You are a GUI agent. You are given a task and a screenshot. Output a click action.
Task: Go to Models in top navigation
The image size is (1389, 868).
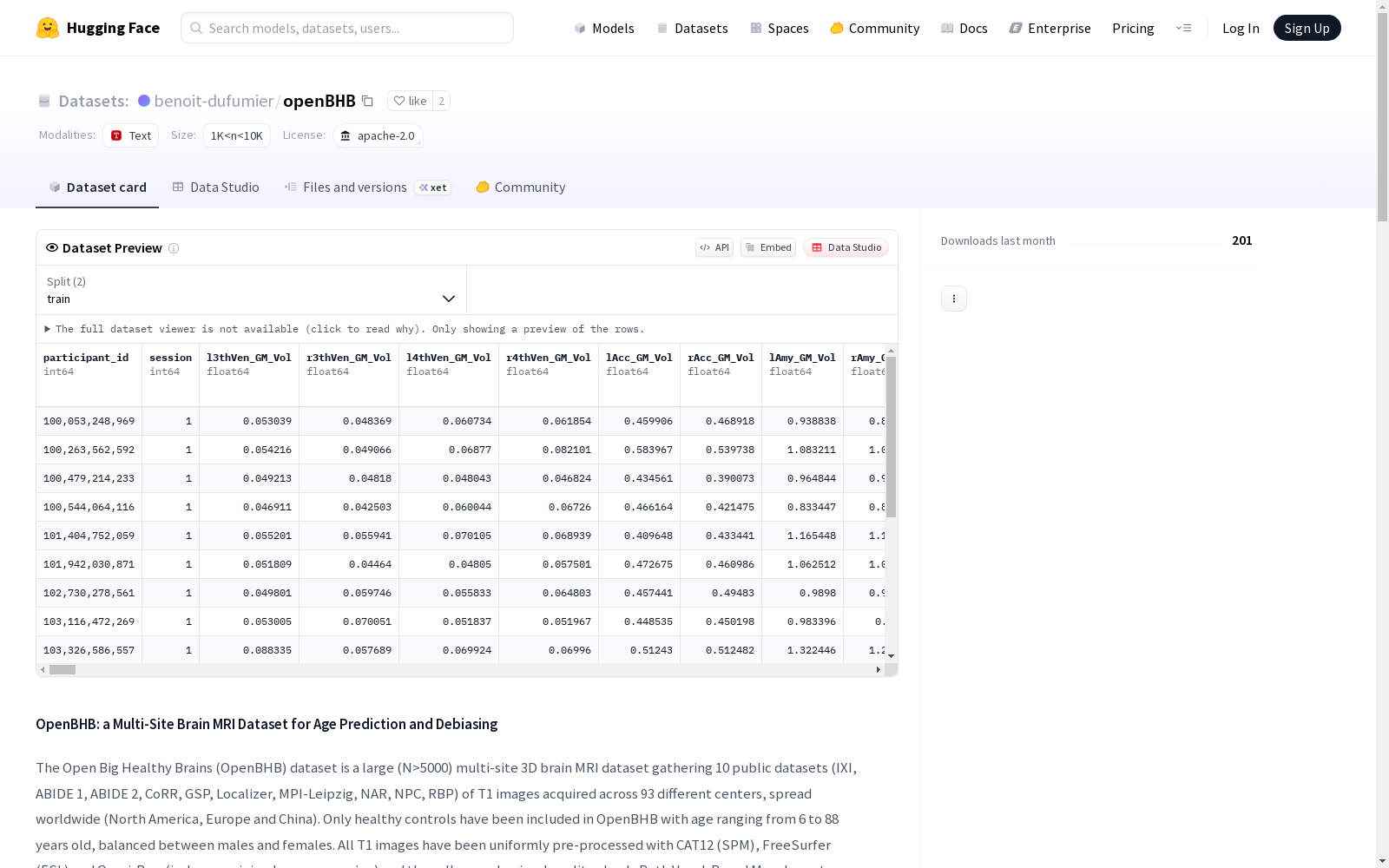tap(604, 28)
